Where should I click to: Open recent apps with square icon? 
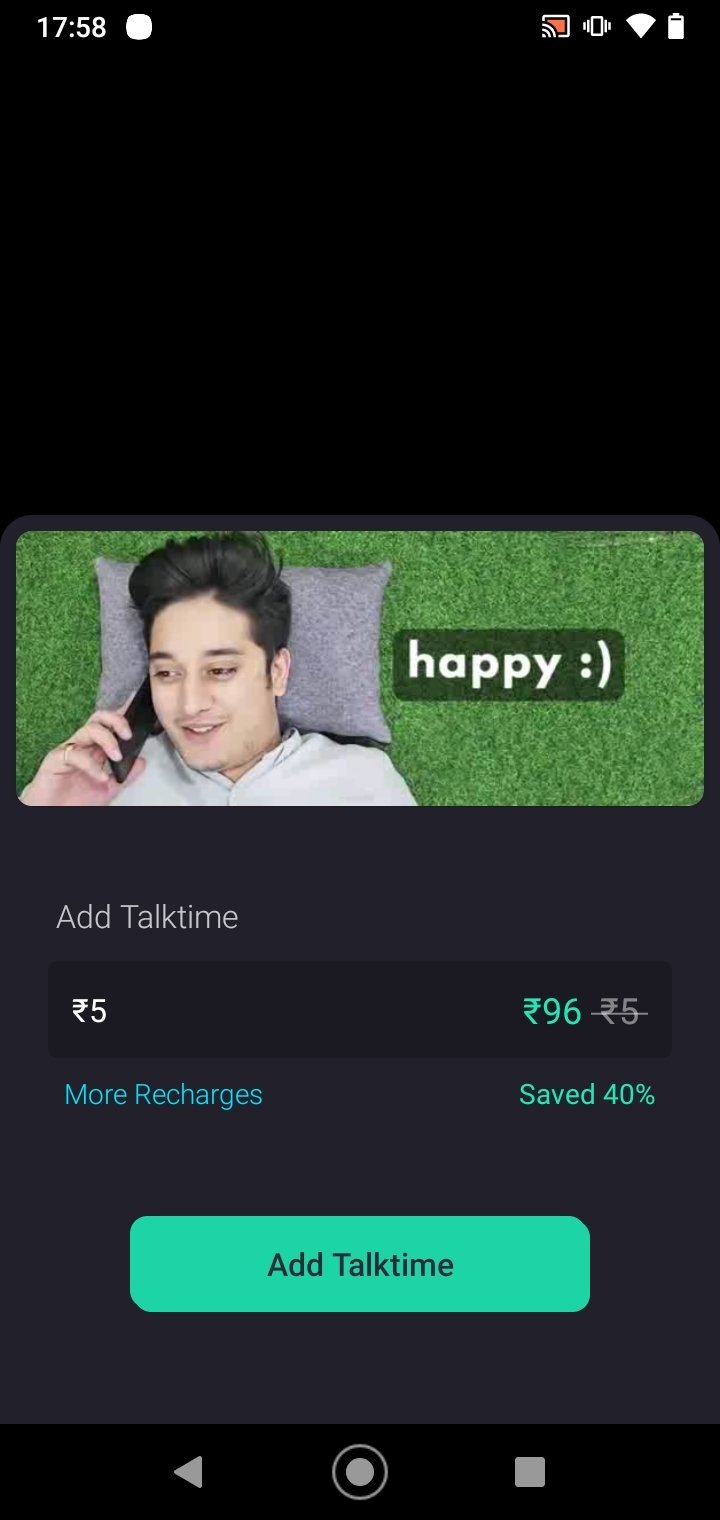[x=530, y=1472]
